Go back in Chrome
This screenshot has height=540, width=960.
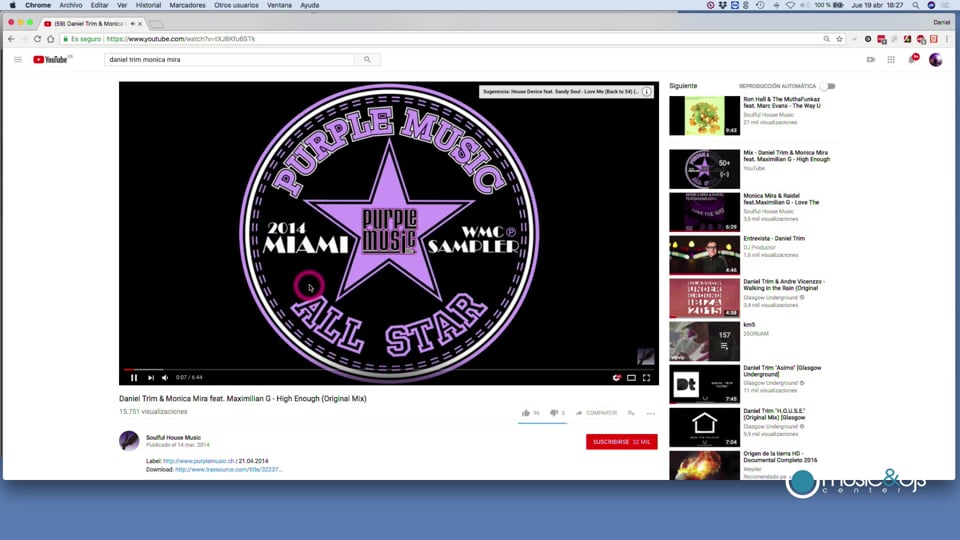coord(11,39)
